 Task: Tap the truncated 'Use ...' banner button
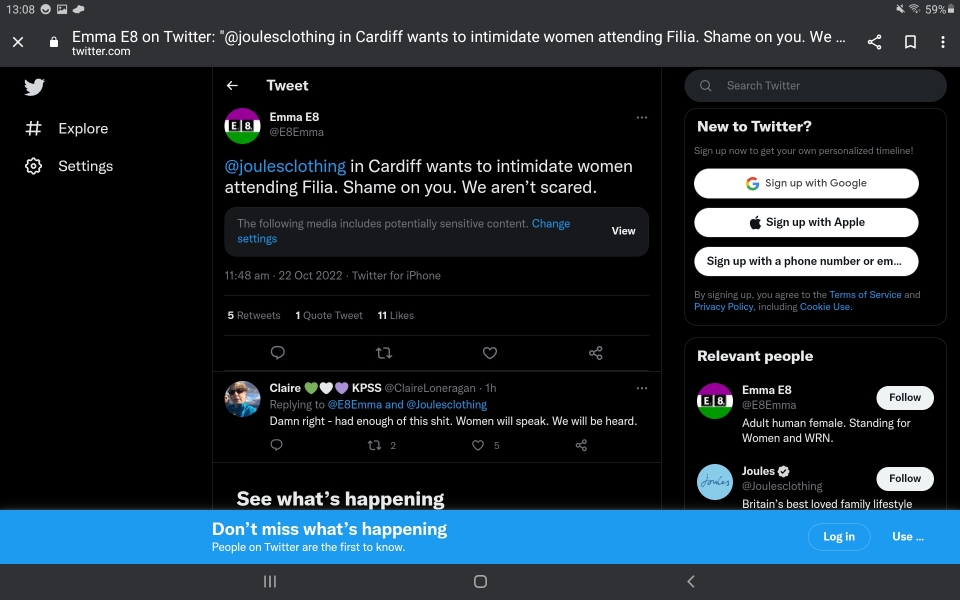click(908, 537)
